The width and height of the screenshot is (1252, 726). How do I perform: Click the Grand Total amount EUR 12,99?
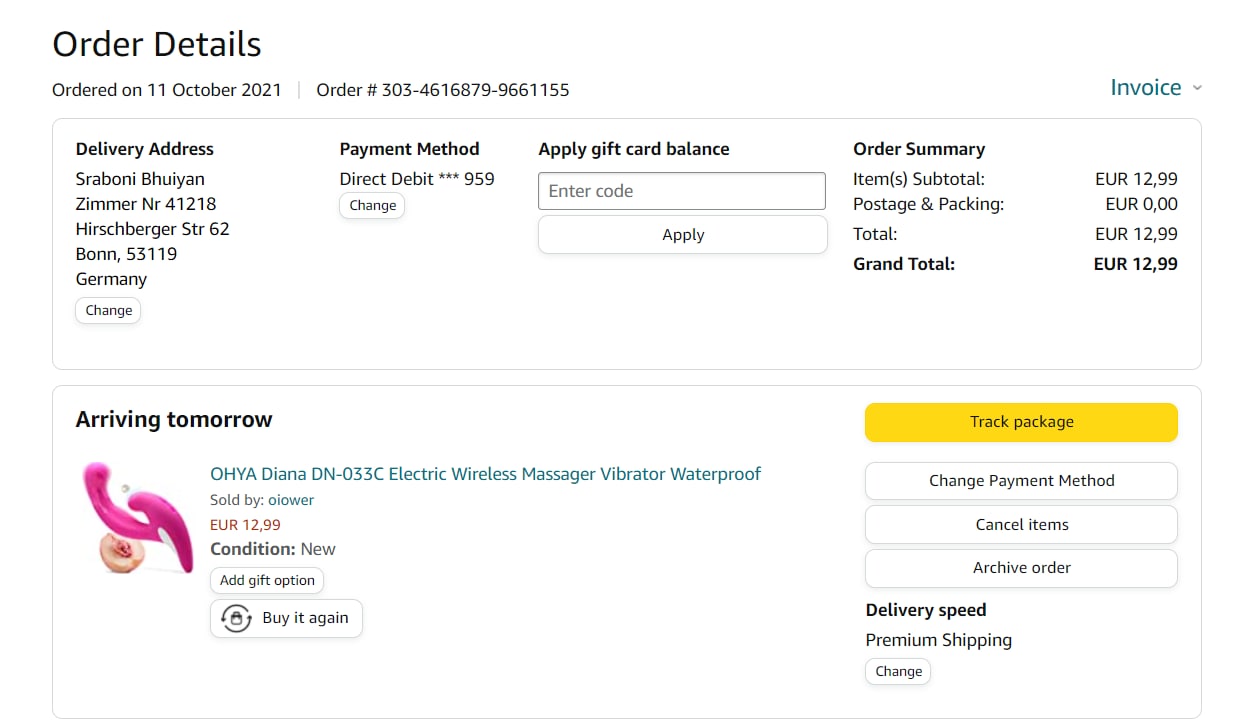click(x=1135, y=264)
